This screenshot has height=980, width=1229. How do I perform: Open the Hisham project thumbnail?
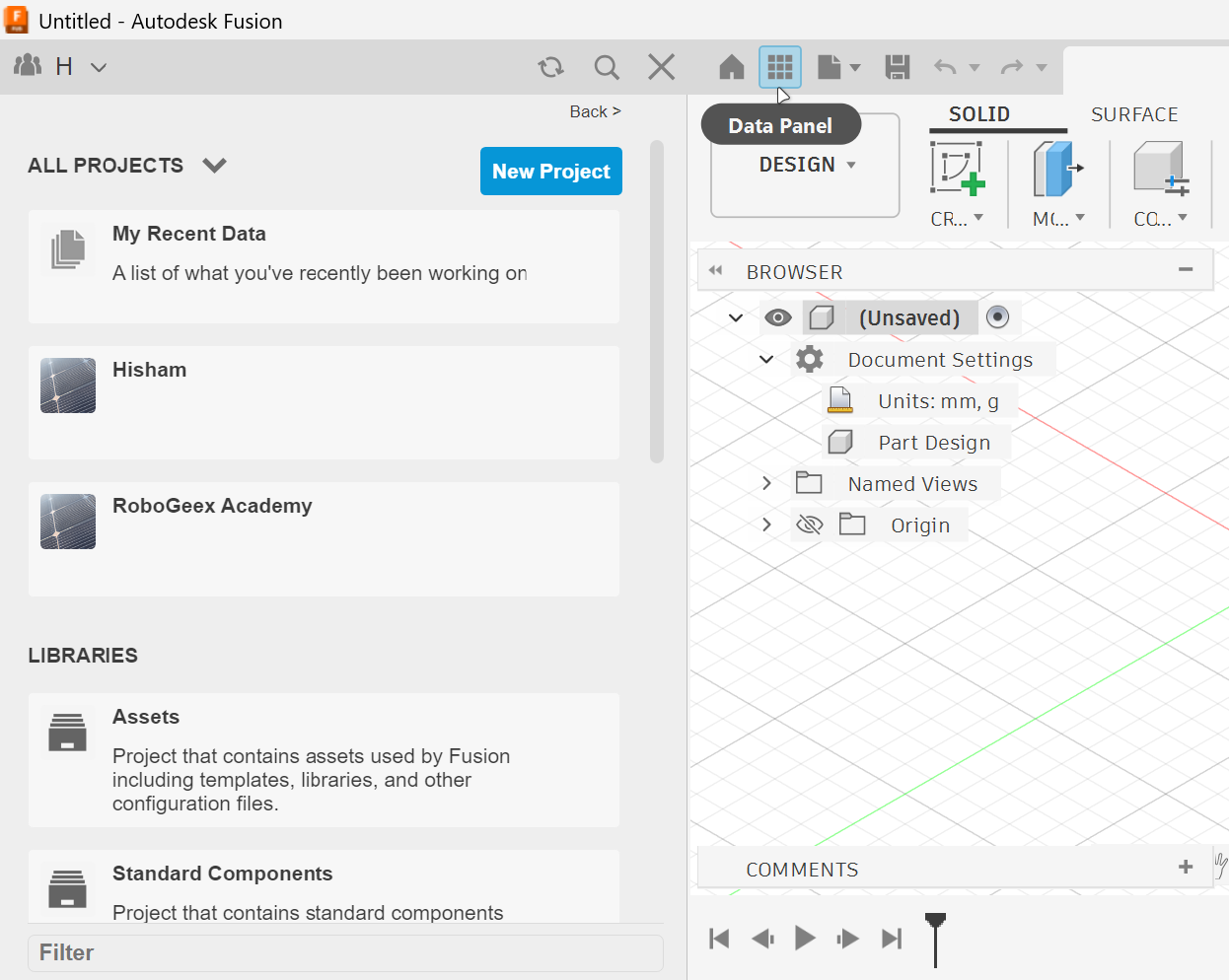tap(68, 385)
